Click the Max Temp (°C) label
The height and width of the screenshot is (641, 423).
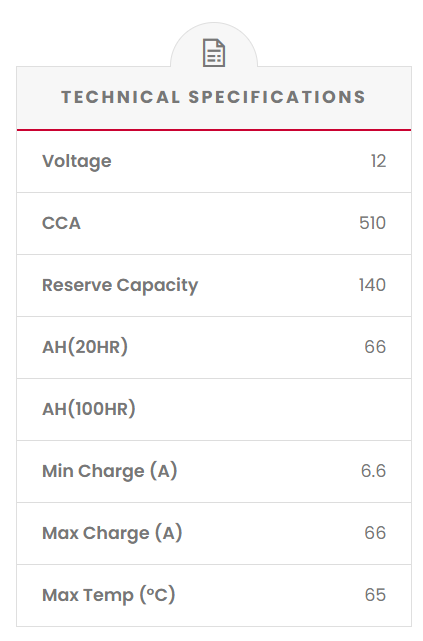coord(109,595)
